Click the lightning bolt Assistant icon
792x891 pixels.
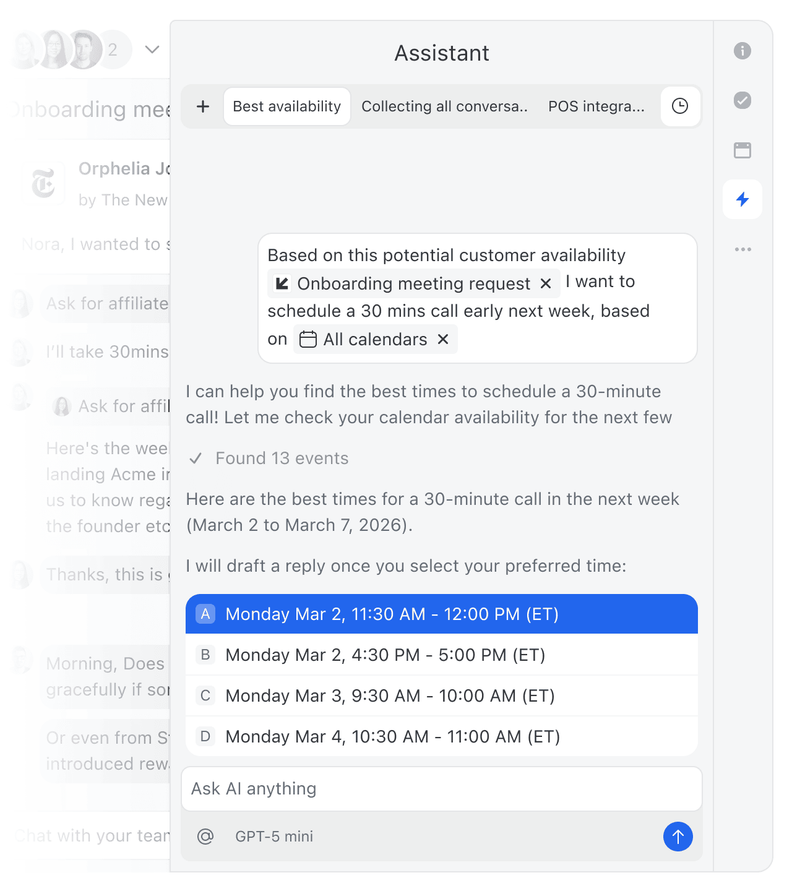[x=743, y=199]
